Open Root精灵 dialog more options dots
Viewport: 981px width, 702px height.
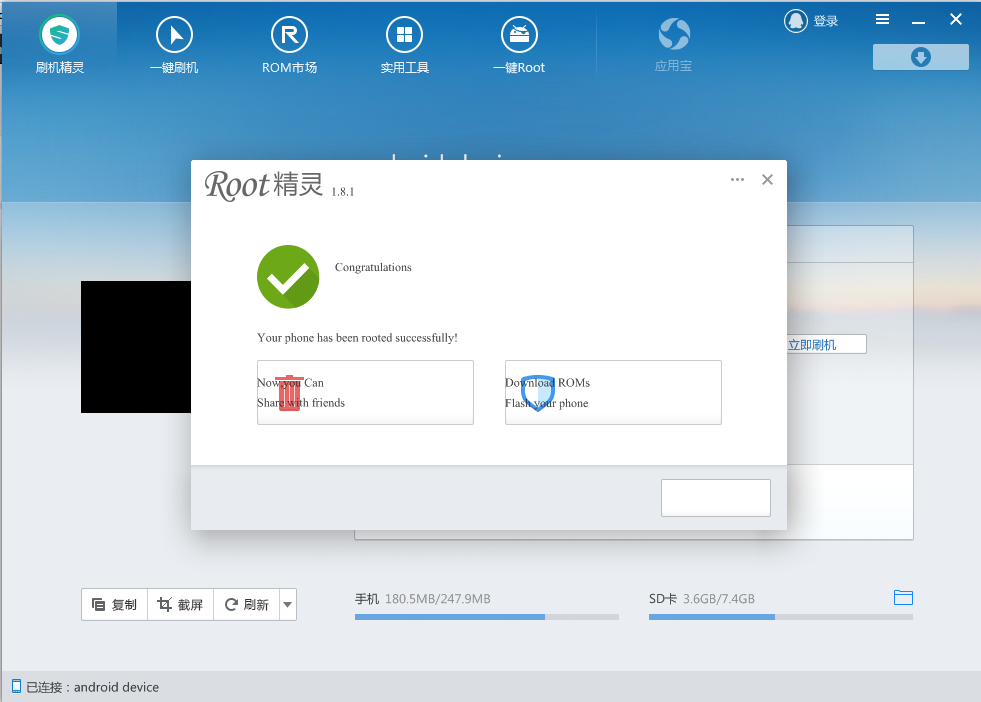pyautogui.click(x=737, y=180)
